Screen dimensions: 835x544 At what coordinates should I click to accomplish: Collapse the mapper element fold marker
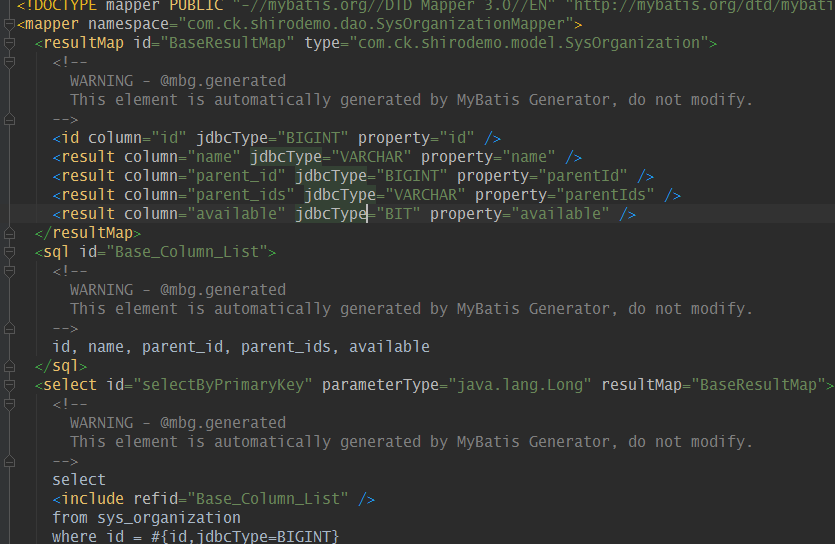coord(9,23)
